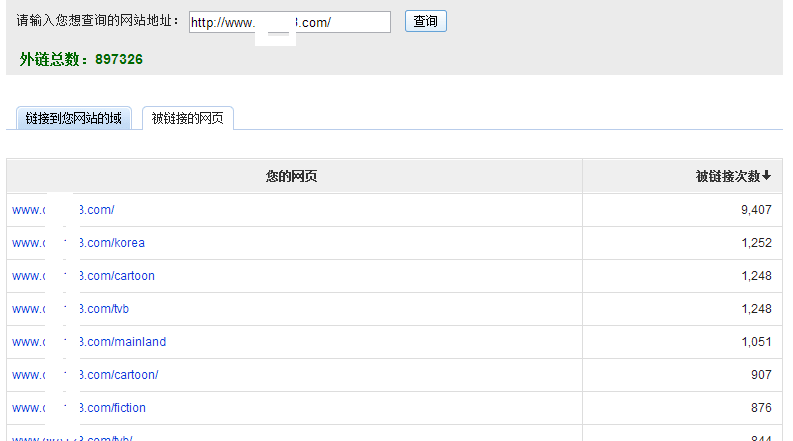This screenshot has height=441, width=793.
Task: Switch to the 链接到您网站的域 tab
Action: point(73,119)
